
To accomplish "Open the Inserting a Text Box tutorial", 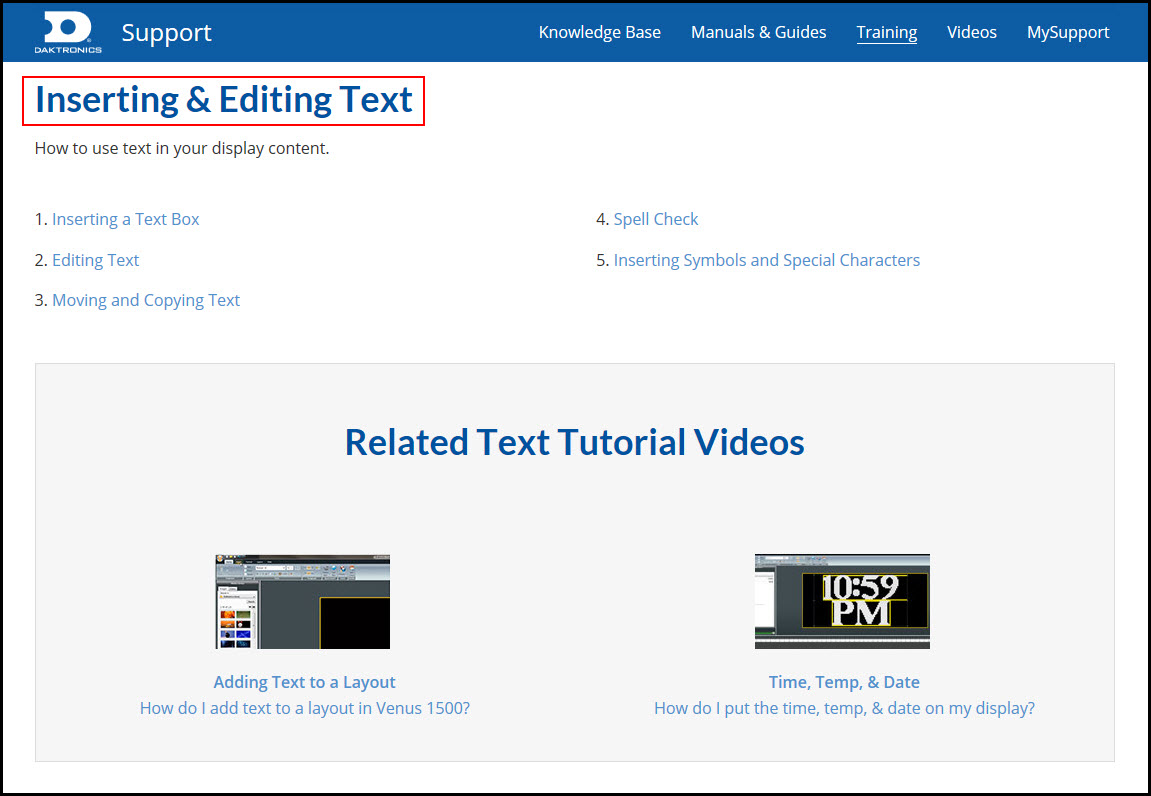I will pos(126,218).
